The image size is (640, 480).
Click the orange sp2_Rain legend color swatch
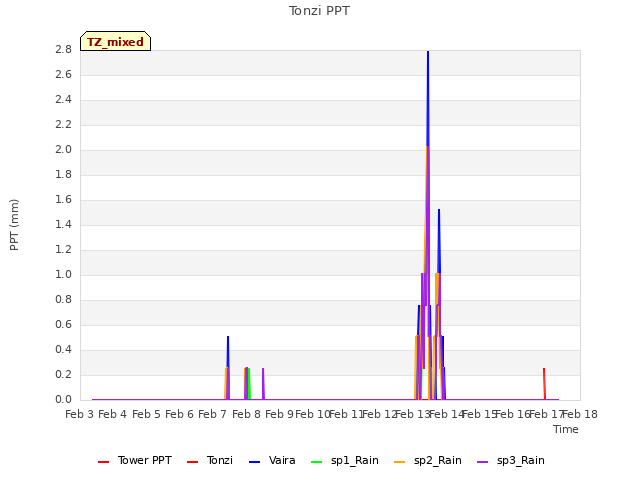(400, 462)
